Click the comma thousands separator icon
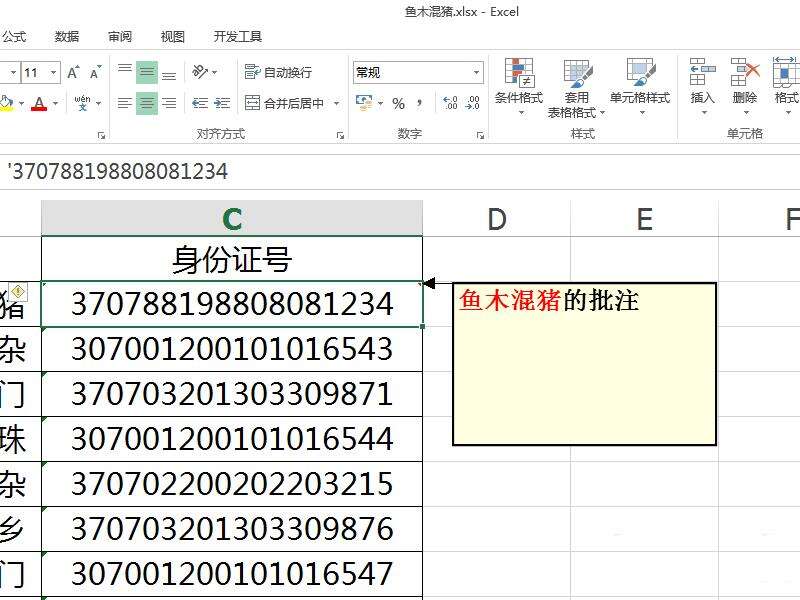The image size is (800, 600). coord(420,102)
